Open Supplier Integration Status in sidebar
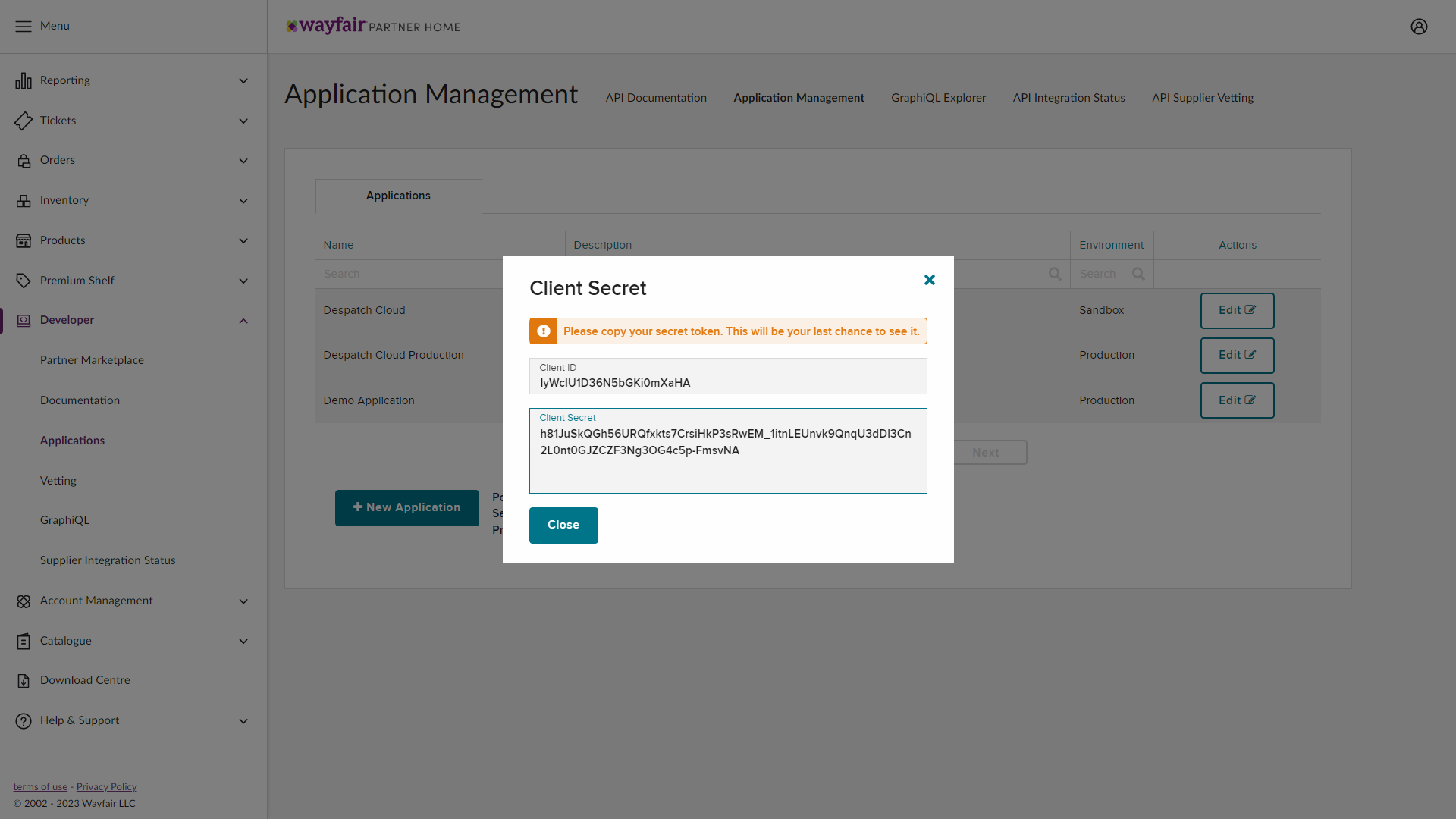This screenshot has height=819, width=1456. (108, 561)
